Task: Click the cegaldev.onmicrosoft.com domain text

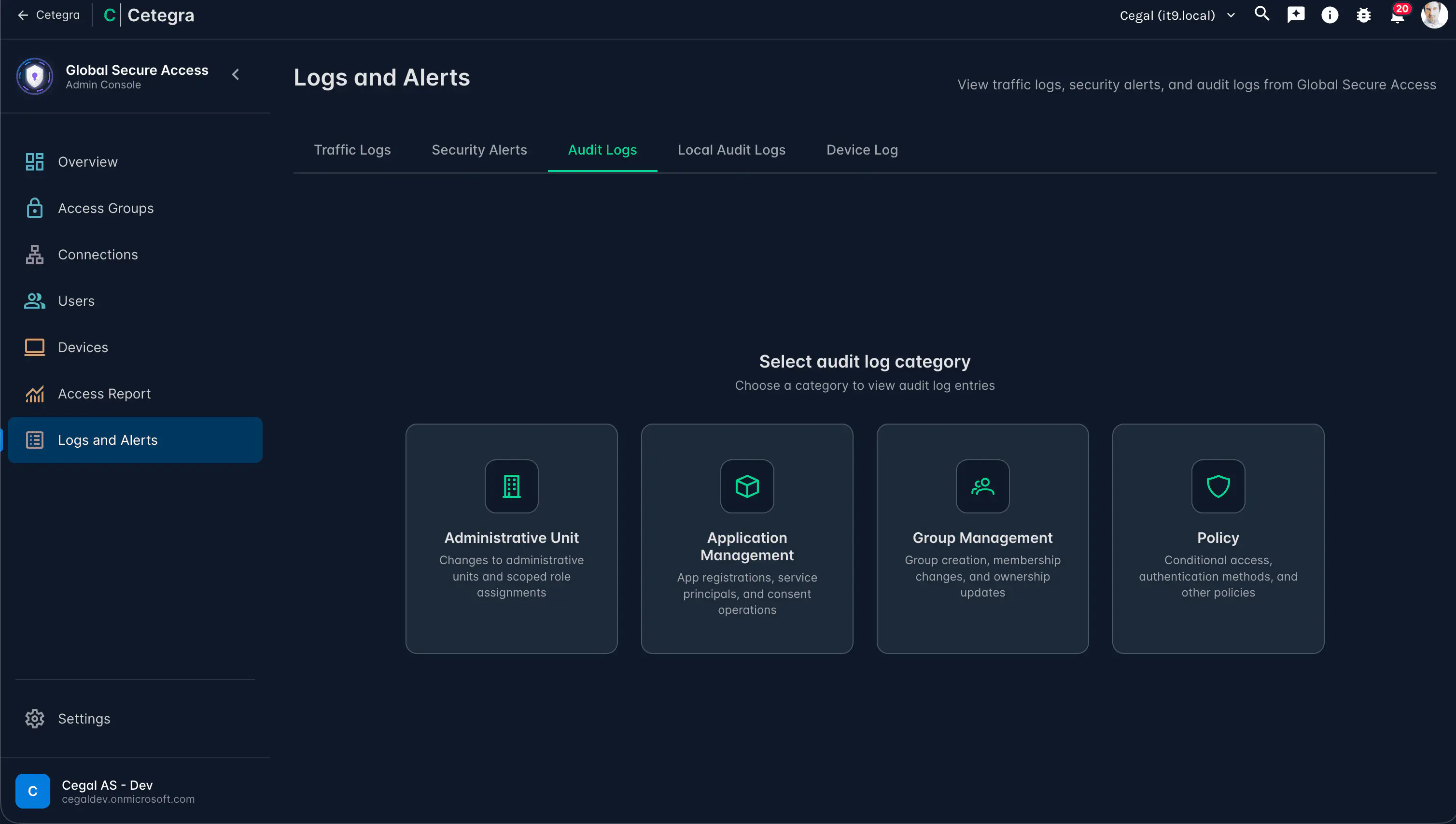Action: 128,799
